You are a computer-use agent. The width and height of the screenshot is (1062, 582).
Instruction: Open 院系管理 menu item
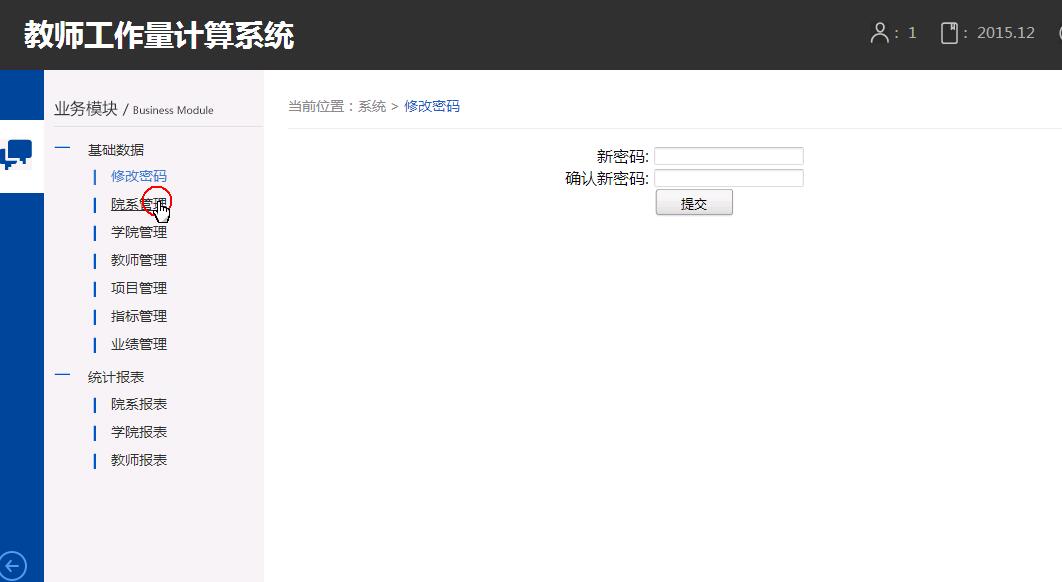(139, 204)
